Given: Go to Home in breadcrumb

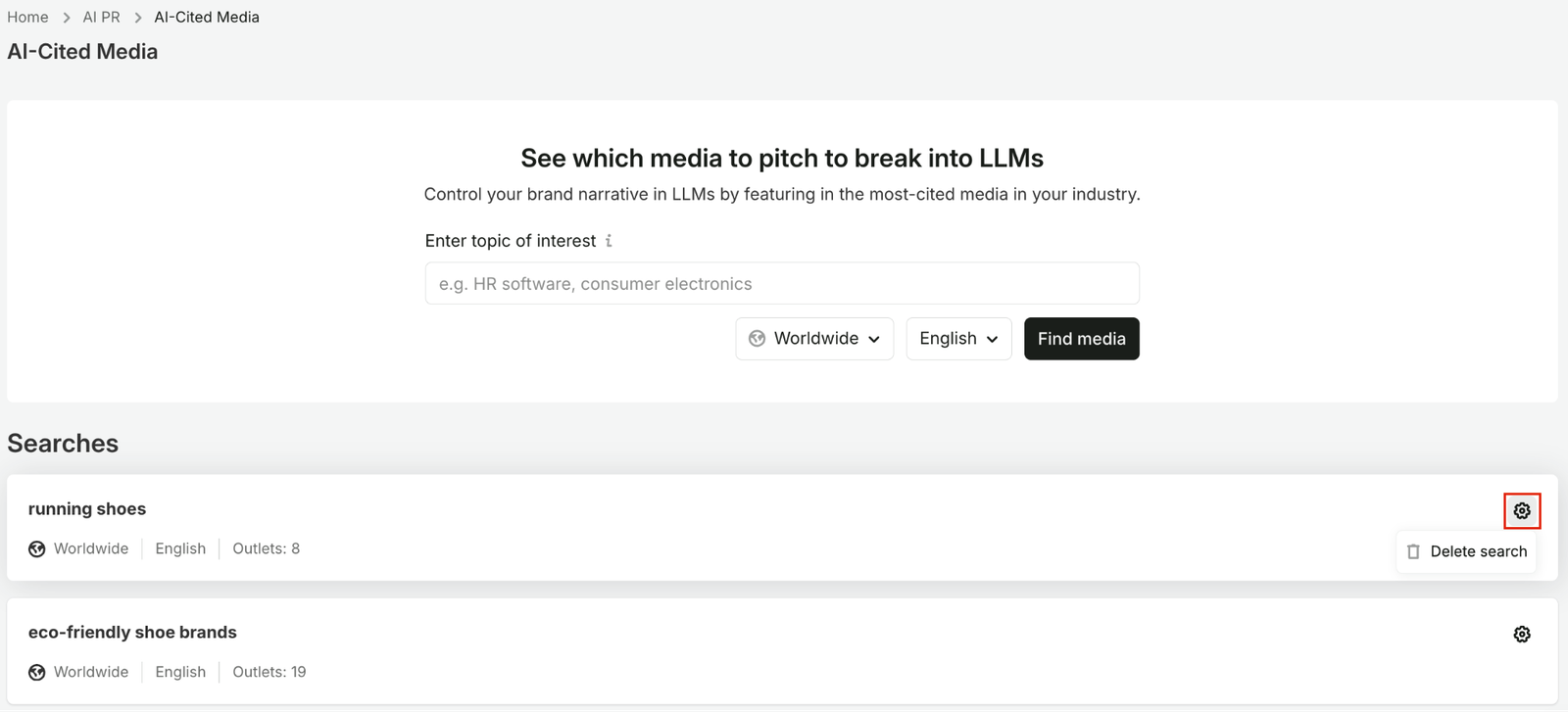Looking at the screenshot, I should (x=27, y=18).
